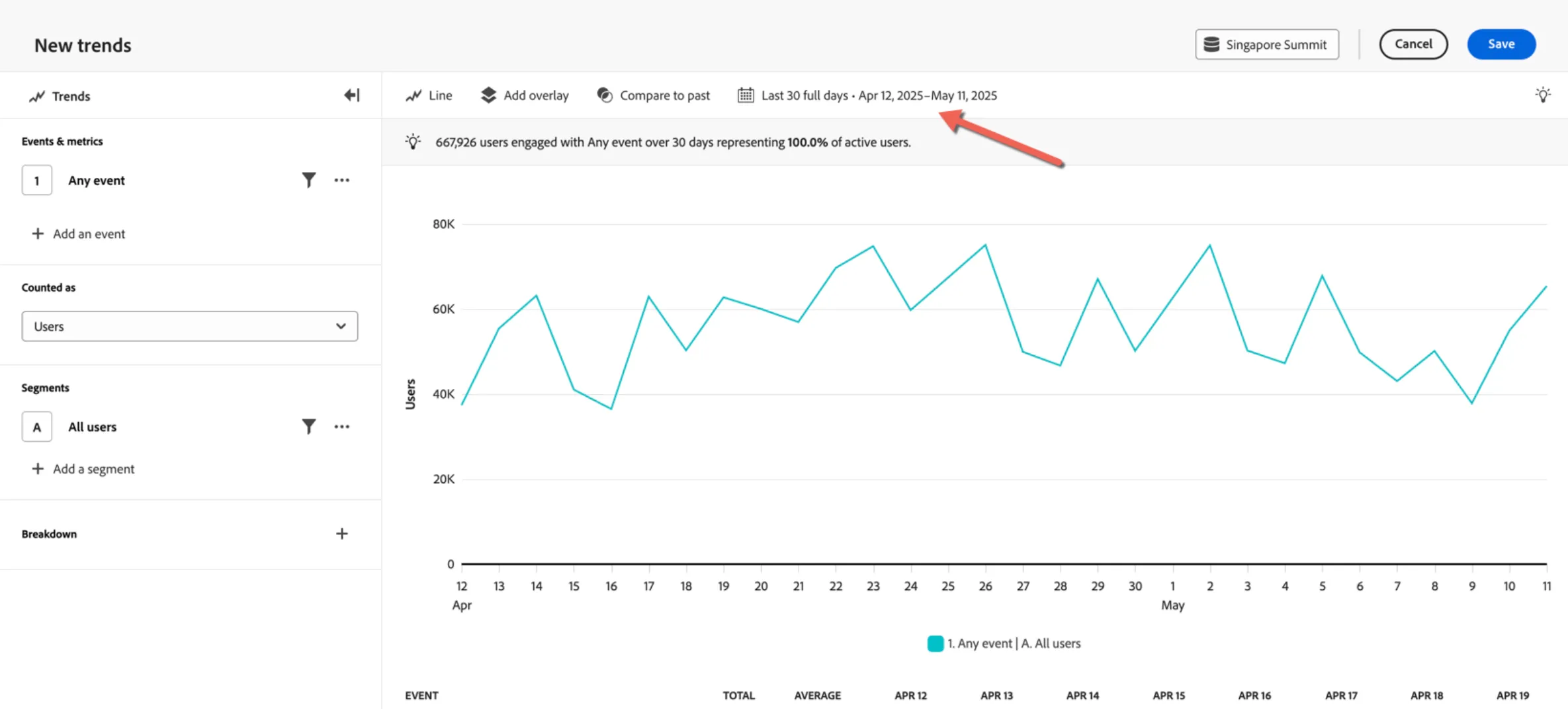Screen dimensions: 1568x709
Task: Click the Trends chart icon in sidebar
Action: [x=37, y=97]
